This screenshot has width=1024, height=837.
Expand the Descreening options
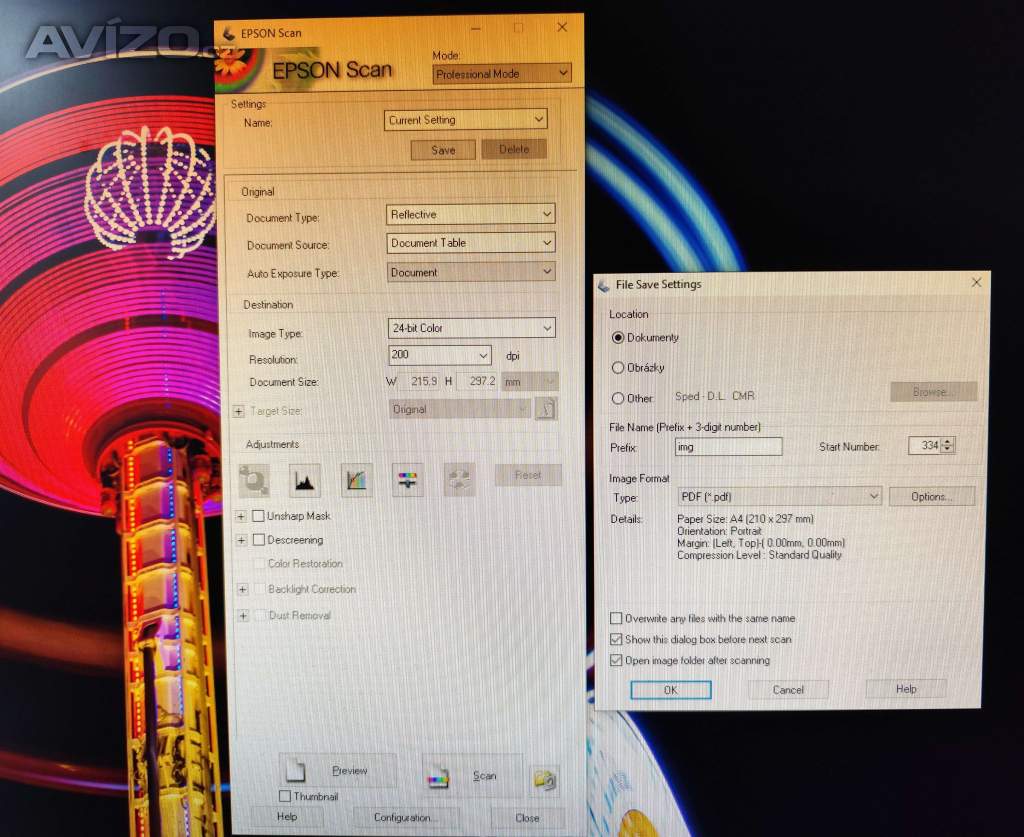(241, 541)
